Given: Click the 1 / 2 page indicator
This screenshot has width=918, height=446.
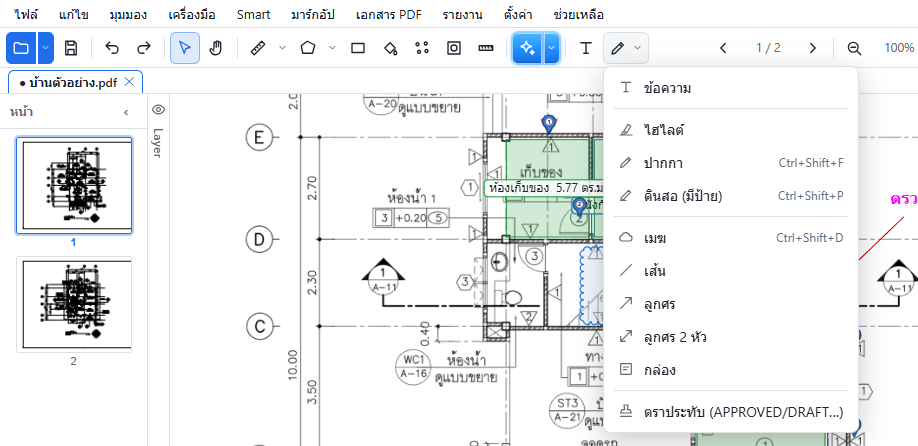Looking at the screenshot, I should click(x=768, y=48).
